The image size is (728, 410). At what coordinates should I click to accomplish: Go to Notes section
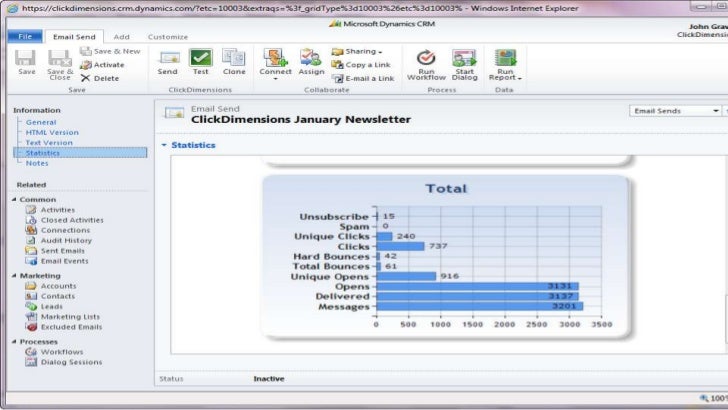tap(37, 163)
